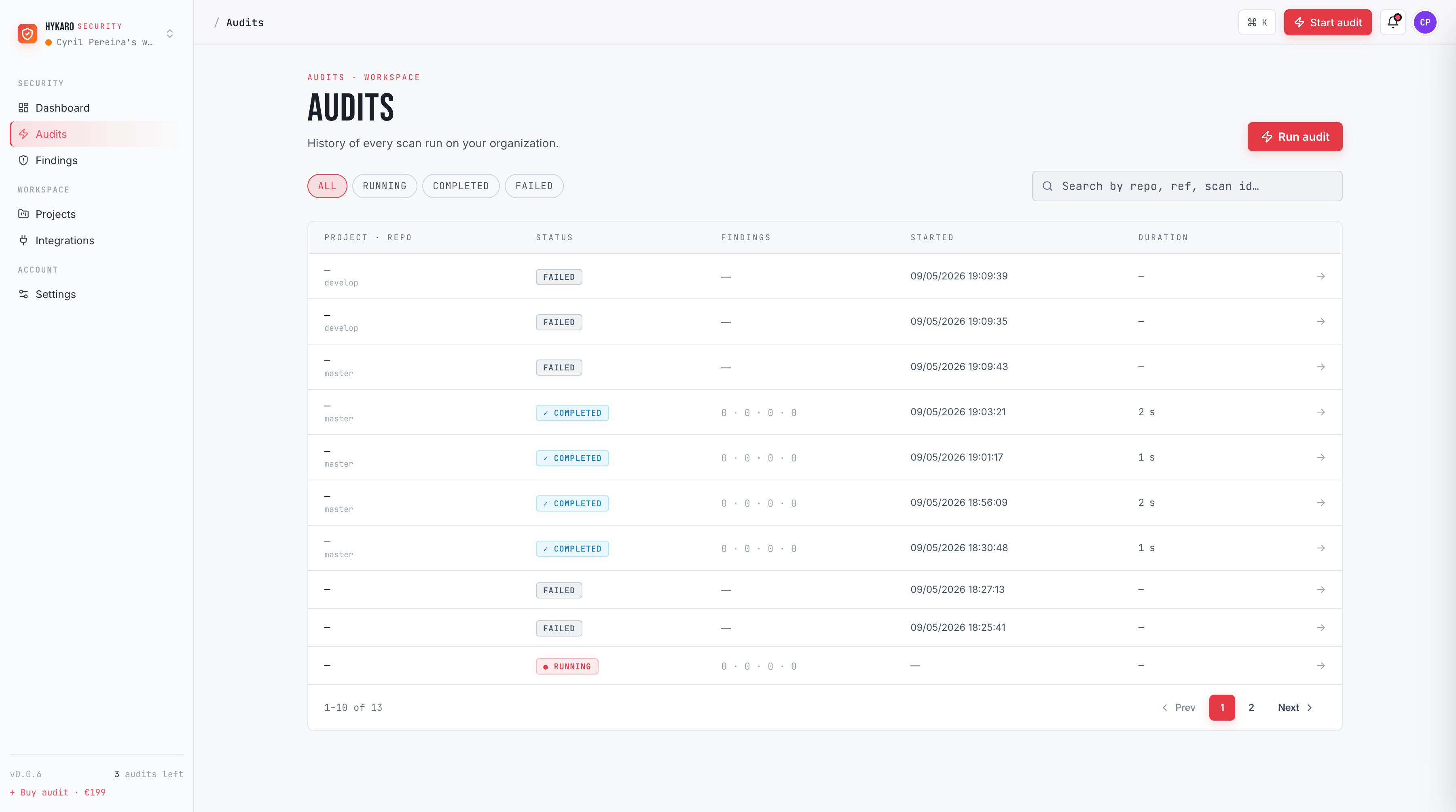
Task: Click the STARTED column header
Action: (932, 237)
